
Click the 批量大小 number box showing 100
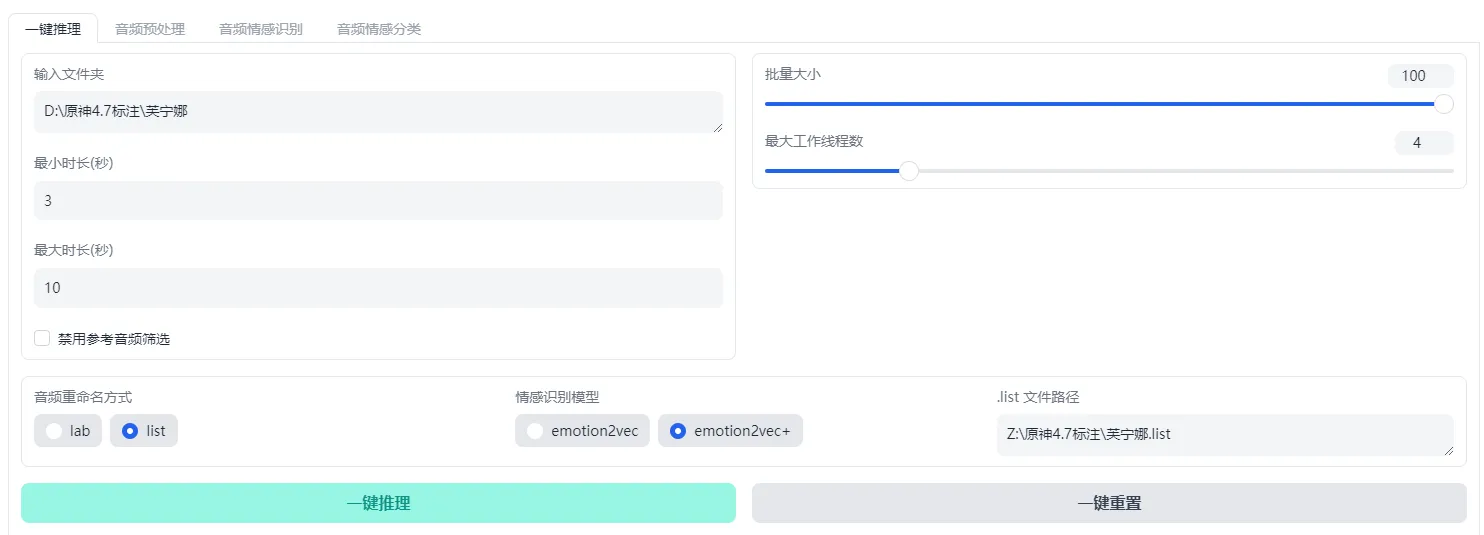pos(1420,76)
